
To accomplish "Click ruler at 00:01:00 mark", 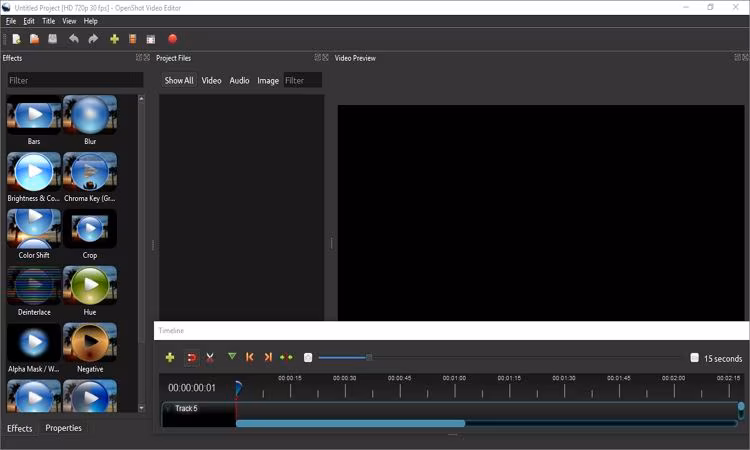I will [454, 378].
